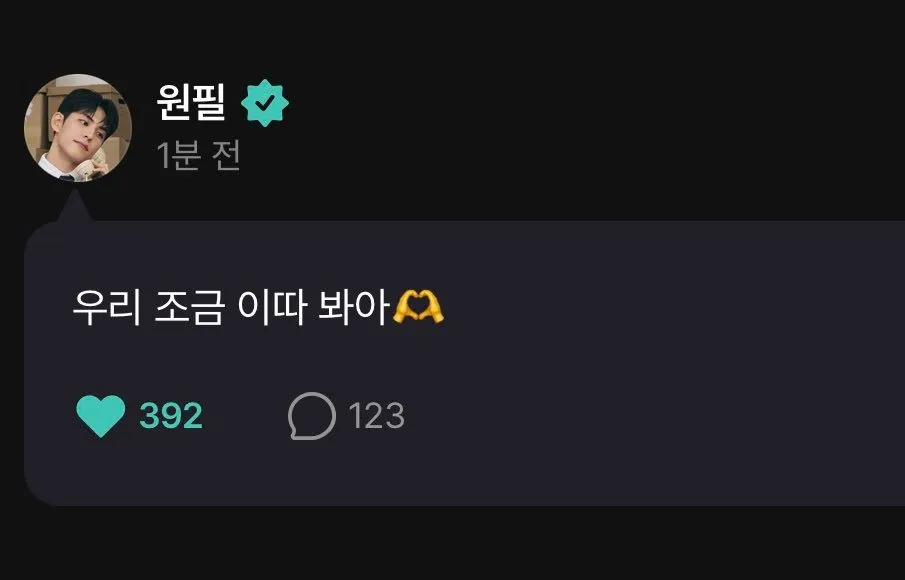Open the profile via username 원필
This screenshot has height=580, width=905.
pyautogui.click(x=191, y=102)
